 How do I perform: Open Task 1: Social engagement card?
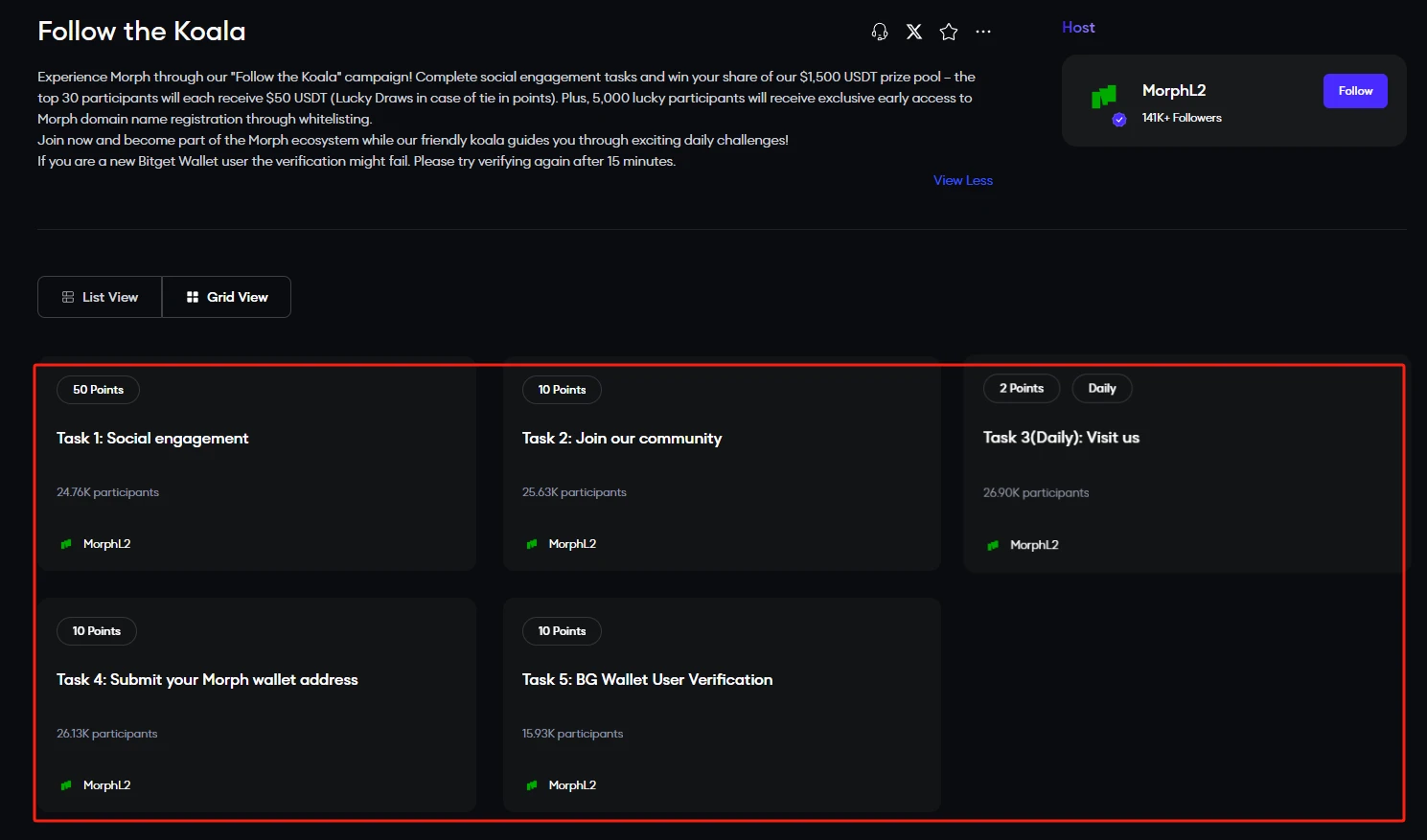152,439
